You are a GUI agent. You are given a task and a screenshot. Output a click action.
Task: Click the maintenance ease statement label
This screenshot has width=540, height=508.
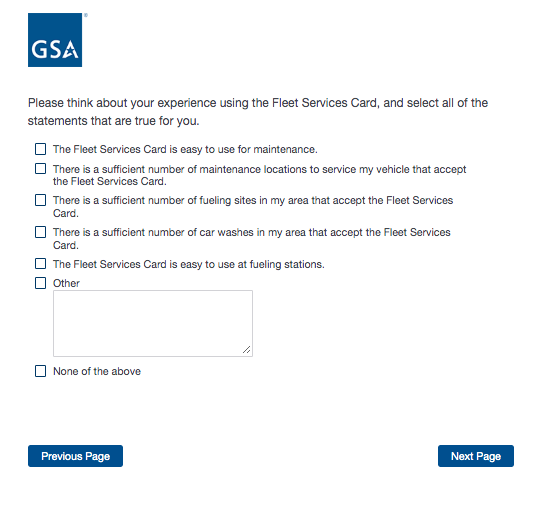[x=185, y=149]
